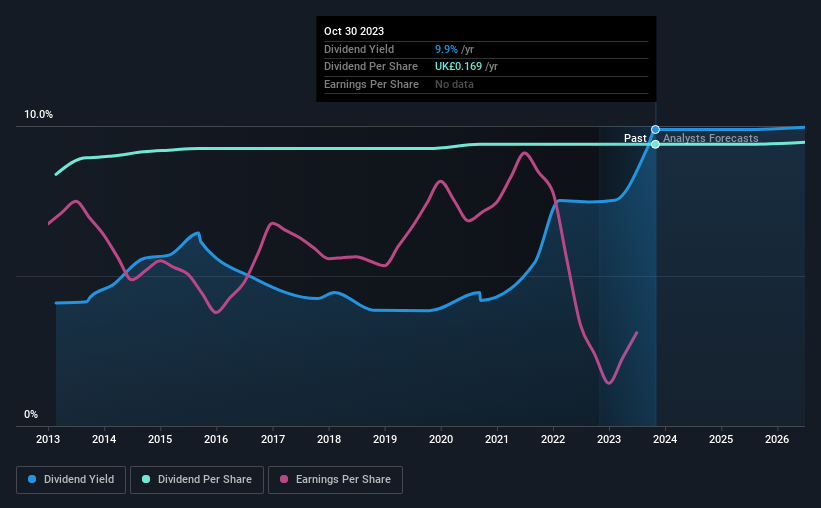Click the 2019 x-axis label
Screen dimensions: 821x508
(x=385, y=439)
